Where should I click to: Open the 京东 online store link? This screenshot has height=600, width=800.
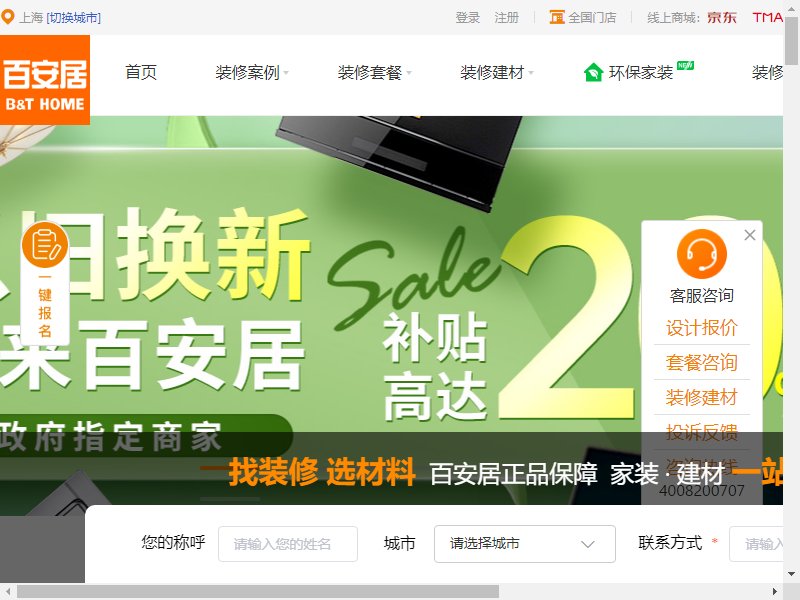click(721, 17)
